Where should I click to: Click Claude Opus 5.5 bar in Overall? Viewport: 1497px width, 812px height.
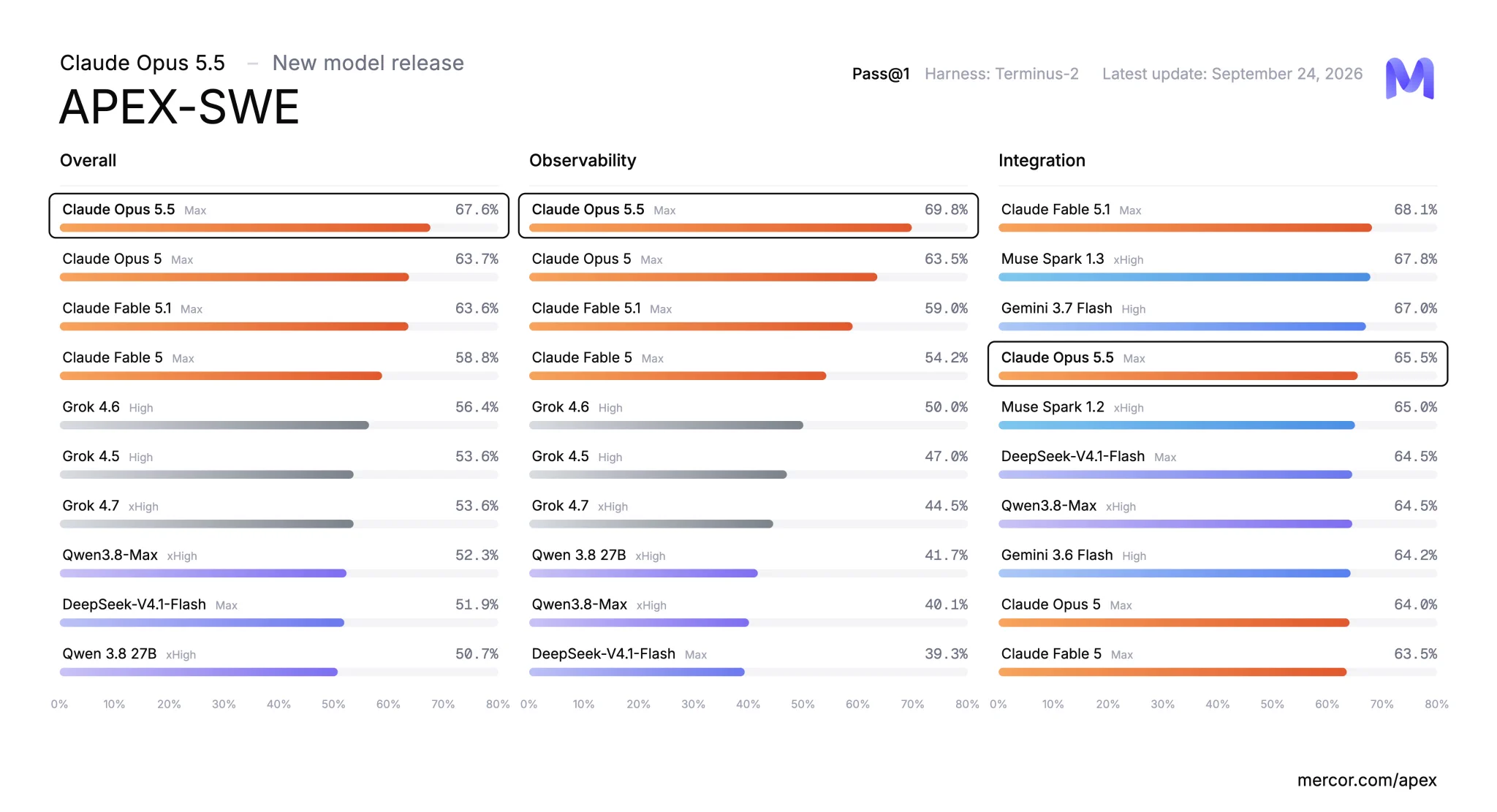(x=245, y=227)
